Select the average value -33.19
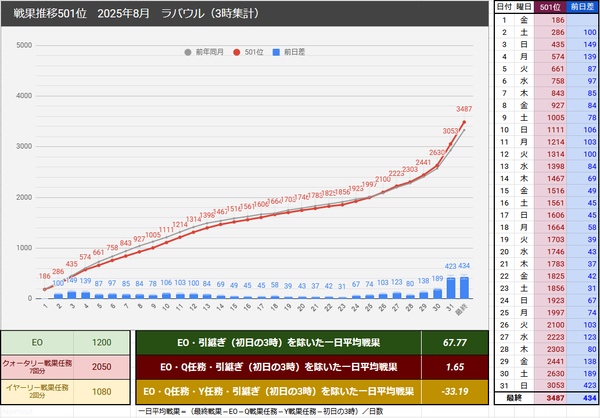This screenshot has width=600, height=418. 455,392
